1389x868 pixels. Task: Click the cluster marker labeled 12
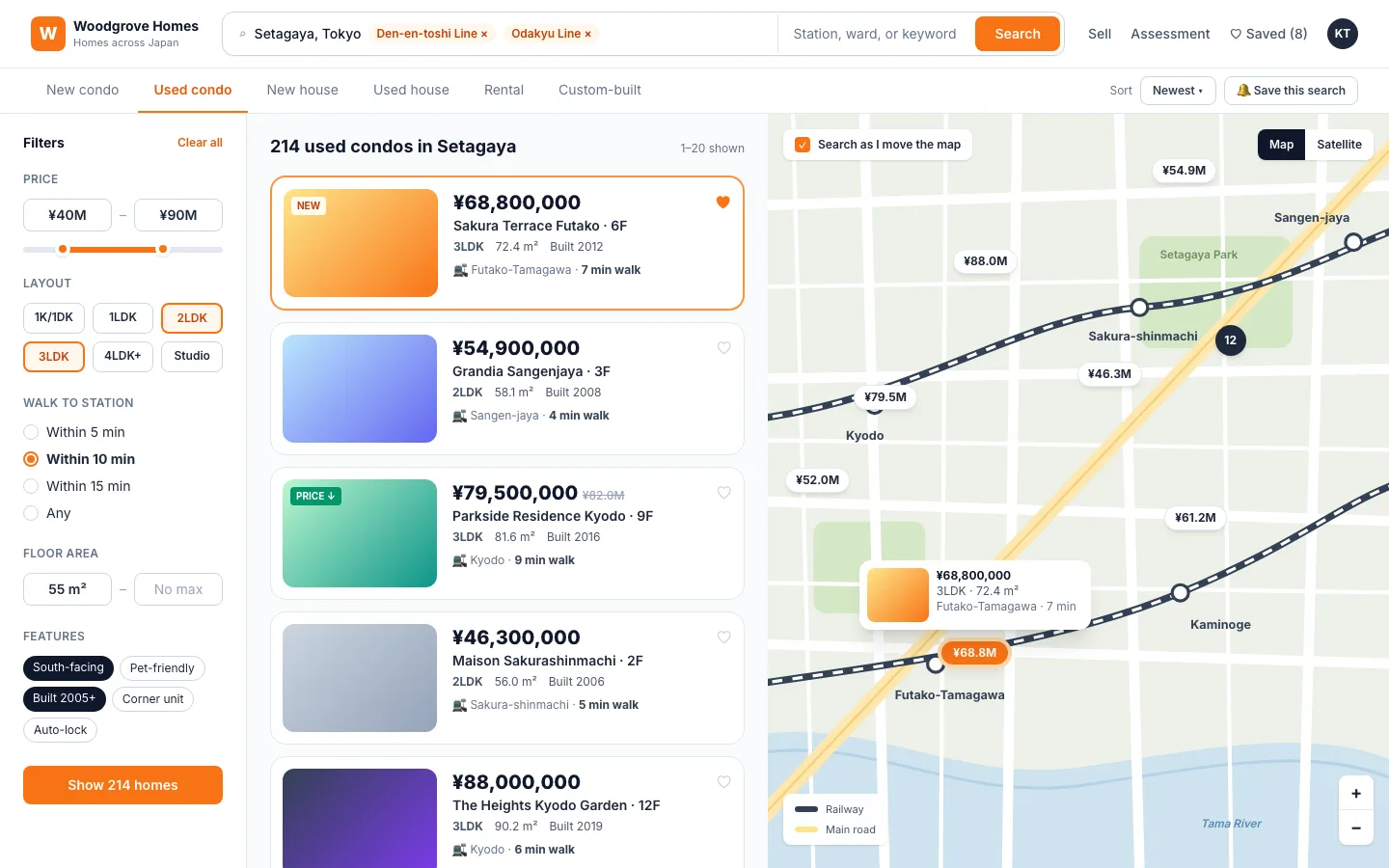1230,340
